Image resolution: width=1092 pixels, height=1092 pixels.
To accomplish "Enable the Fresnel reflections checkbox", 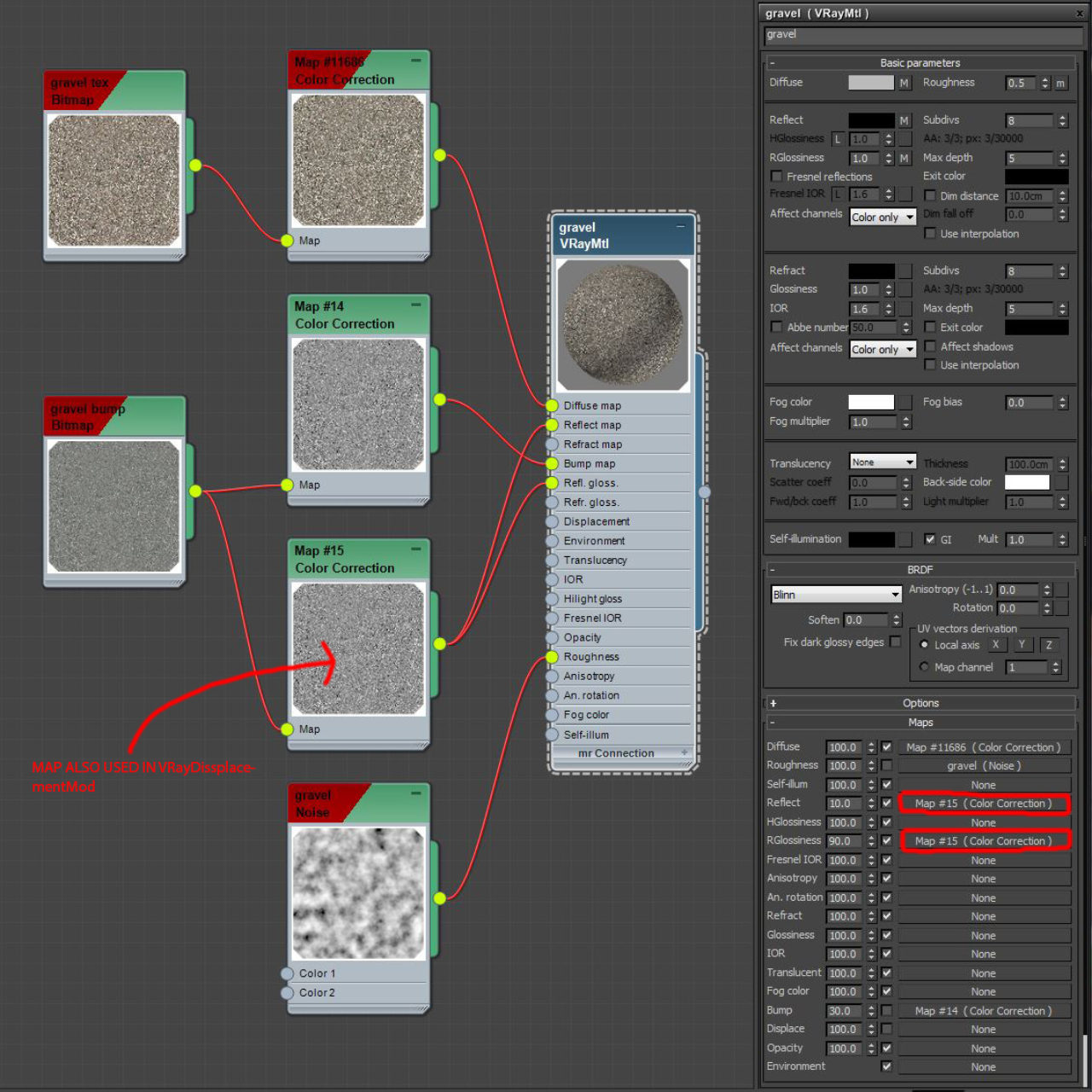I will [x=776, y=177].
